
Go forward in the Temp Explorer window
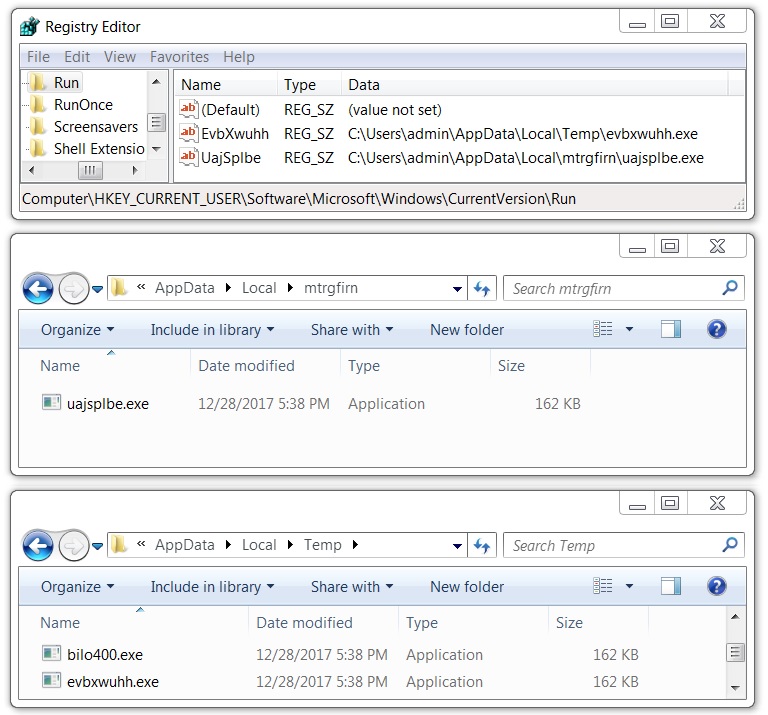(x=73, y=546)
